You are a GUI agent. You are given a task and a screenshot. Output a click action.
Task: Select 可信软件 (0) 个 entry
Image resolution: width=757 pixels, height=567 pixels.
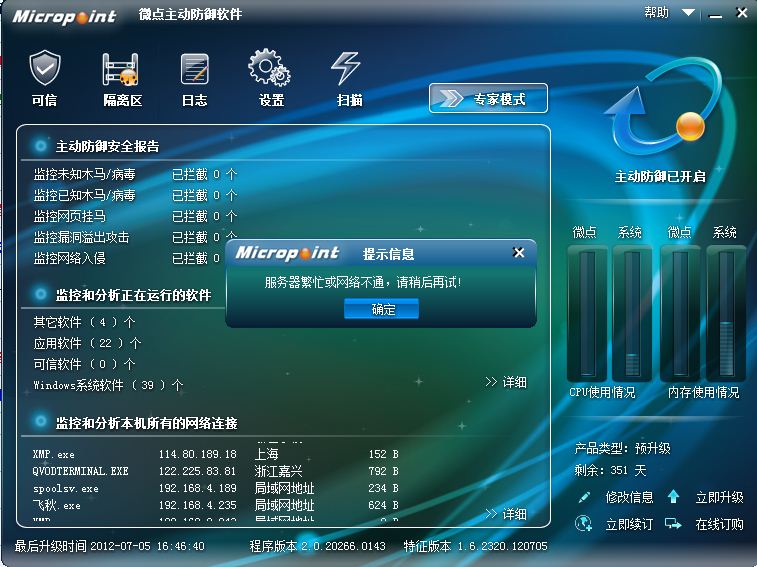pyautogui.click(x=84, y=364)
